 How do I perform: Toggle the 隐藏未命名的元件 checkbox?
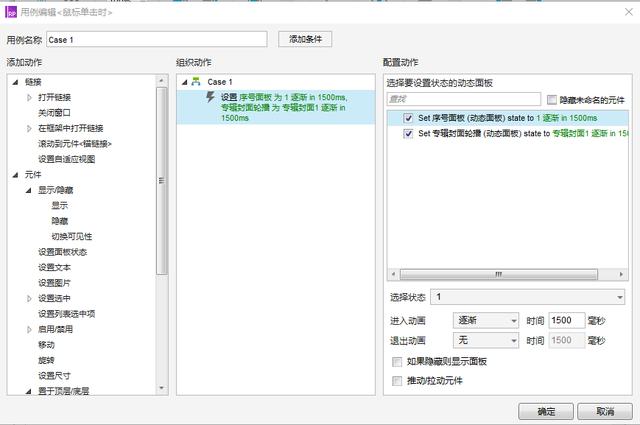click(551, 100)
